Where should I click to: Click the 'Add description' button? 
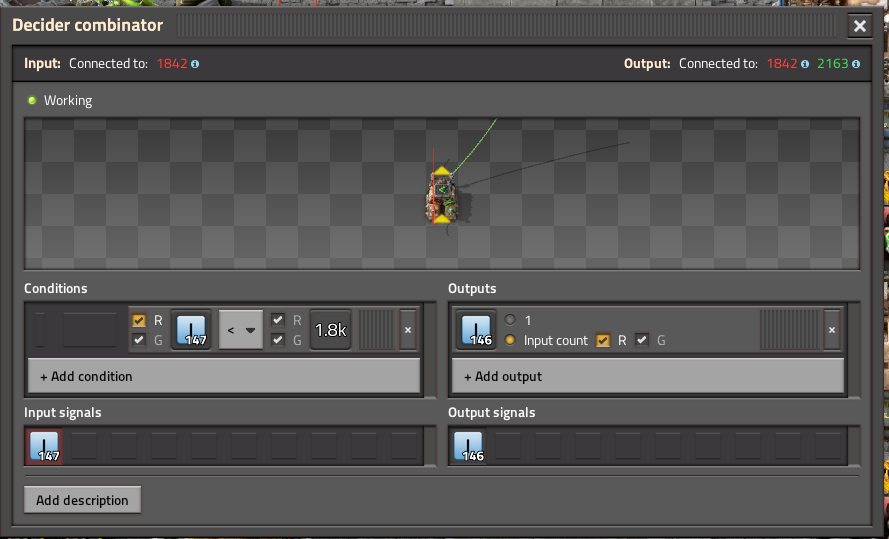pyautogui.click(x=82, y=500)
